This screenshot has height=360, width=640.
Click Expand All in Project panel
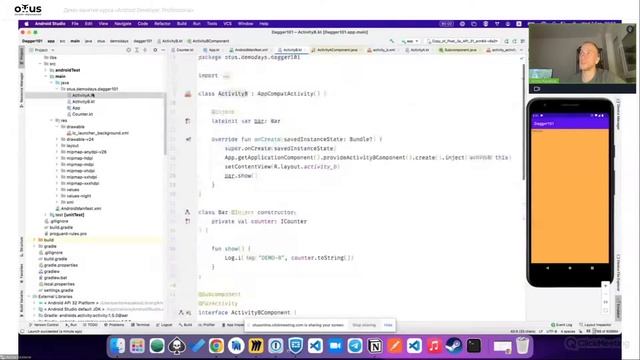(x=137, y=50)
